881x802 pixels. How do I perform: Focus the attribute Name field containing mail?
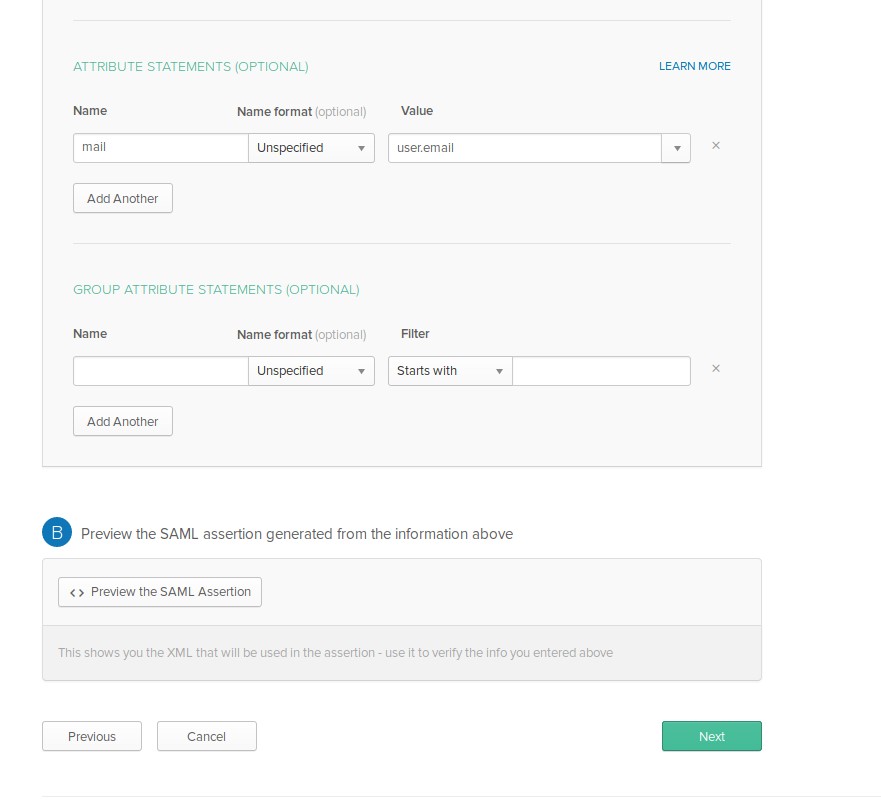click(161, 148)
